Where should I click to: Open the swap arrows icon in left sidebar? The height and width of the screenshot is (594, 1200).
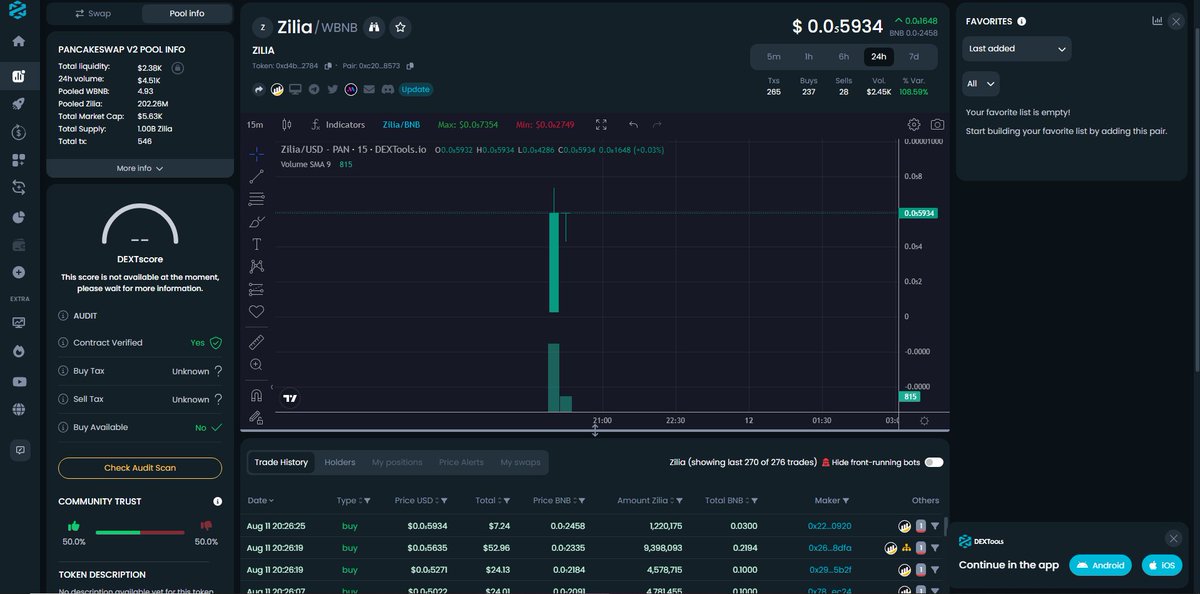pos(18,187)
